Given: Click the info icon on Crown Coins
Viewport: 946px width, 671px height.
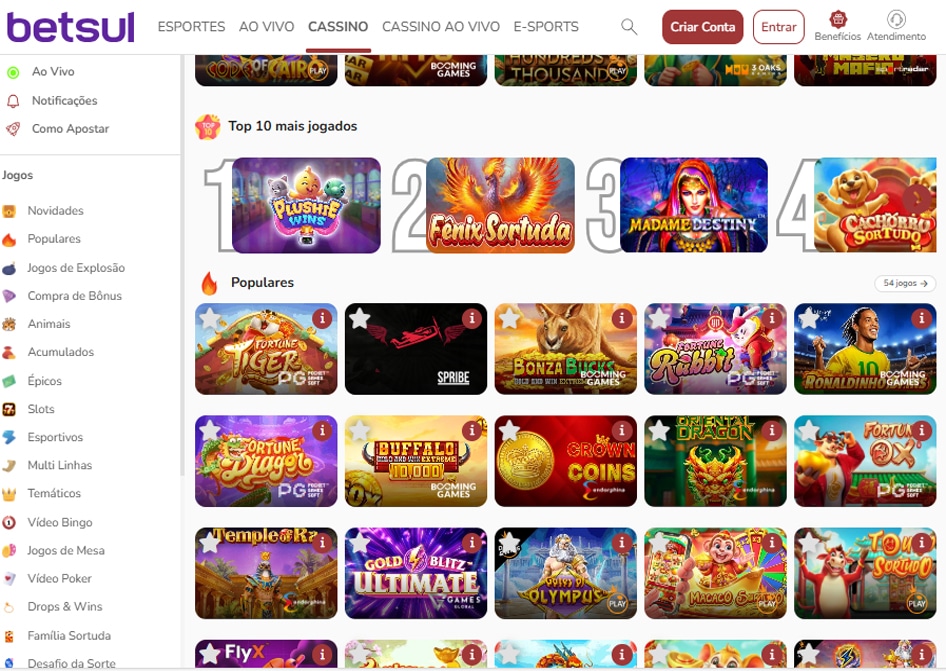Looking at the screenshot, I should click(x=621, y=430).
